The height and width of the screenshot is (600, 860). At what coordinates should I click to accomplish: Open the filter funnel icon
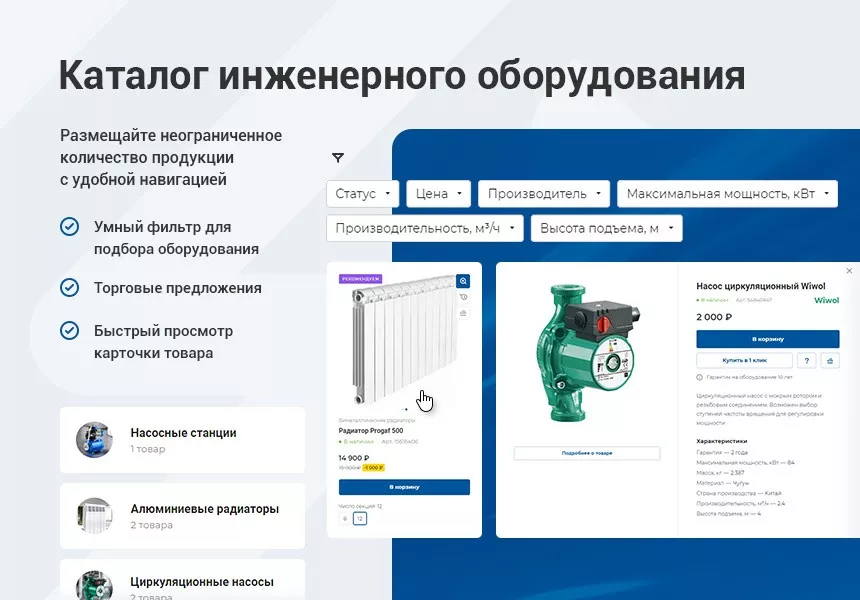tap(338, 158)
